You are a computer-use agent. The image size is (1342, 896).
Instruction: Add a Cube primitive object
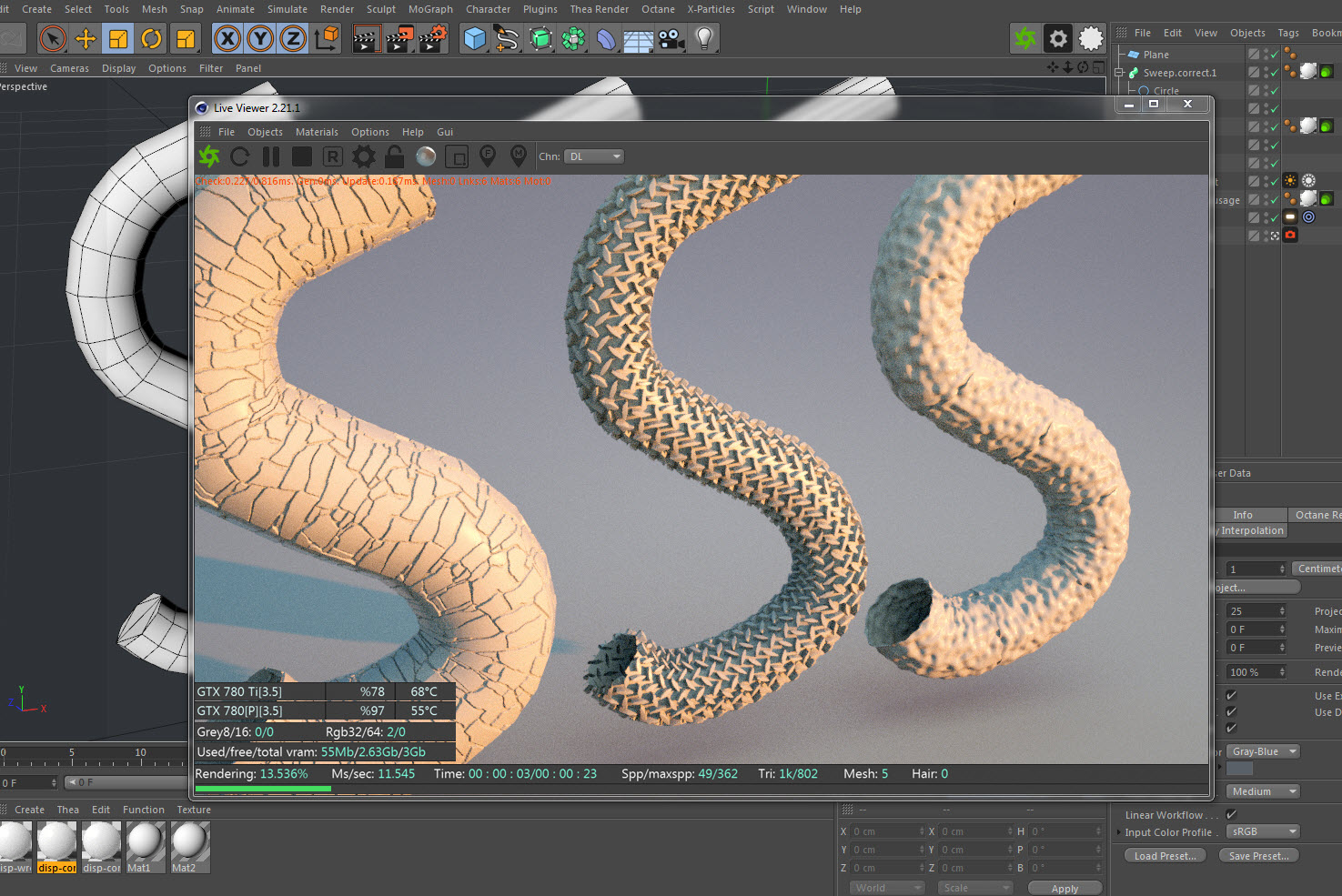coord(474,38)
